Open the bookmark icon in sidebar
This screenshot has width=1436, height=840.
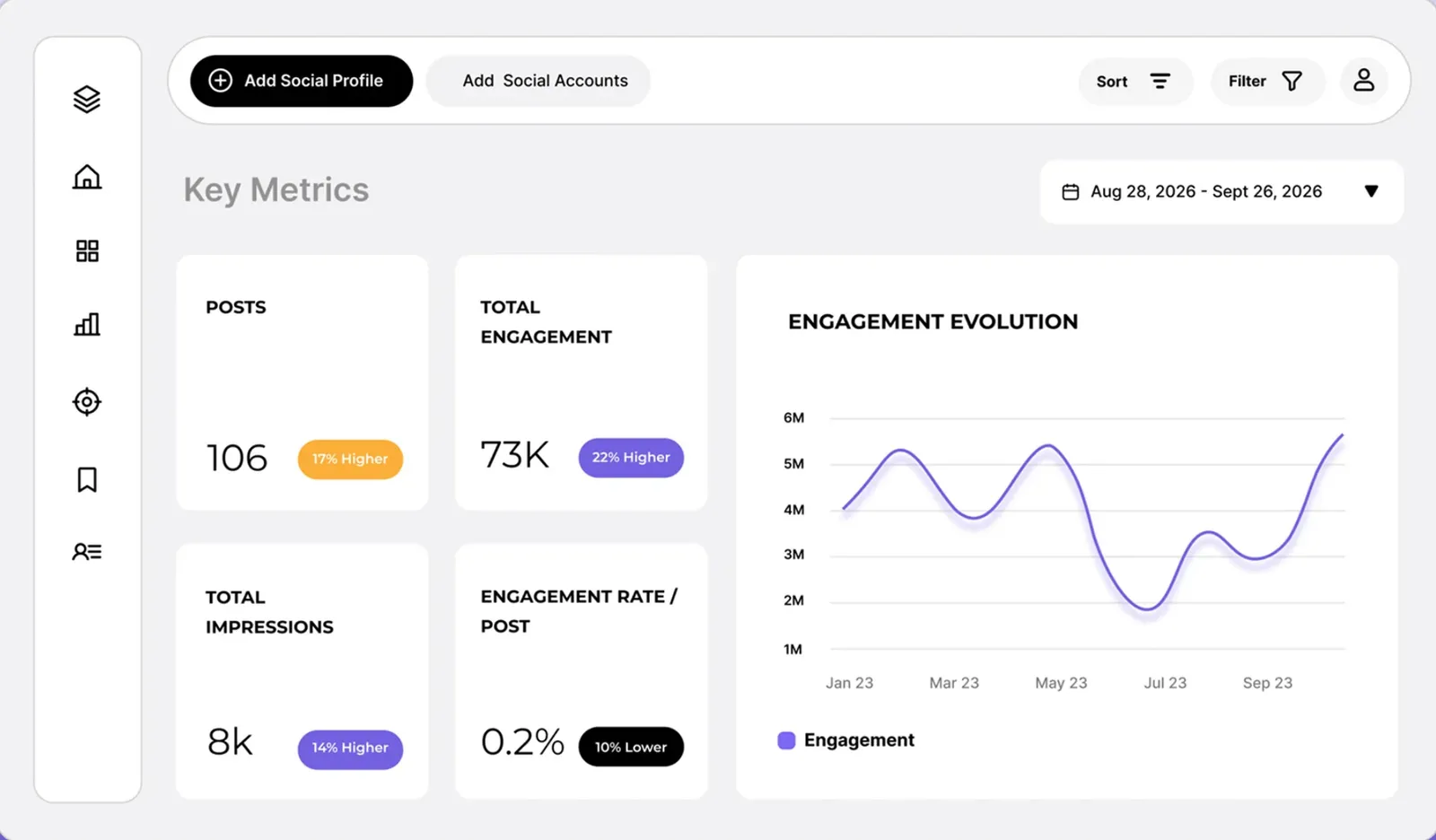[87, 479]
